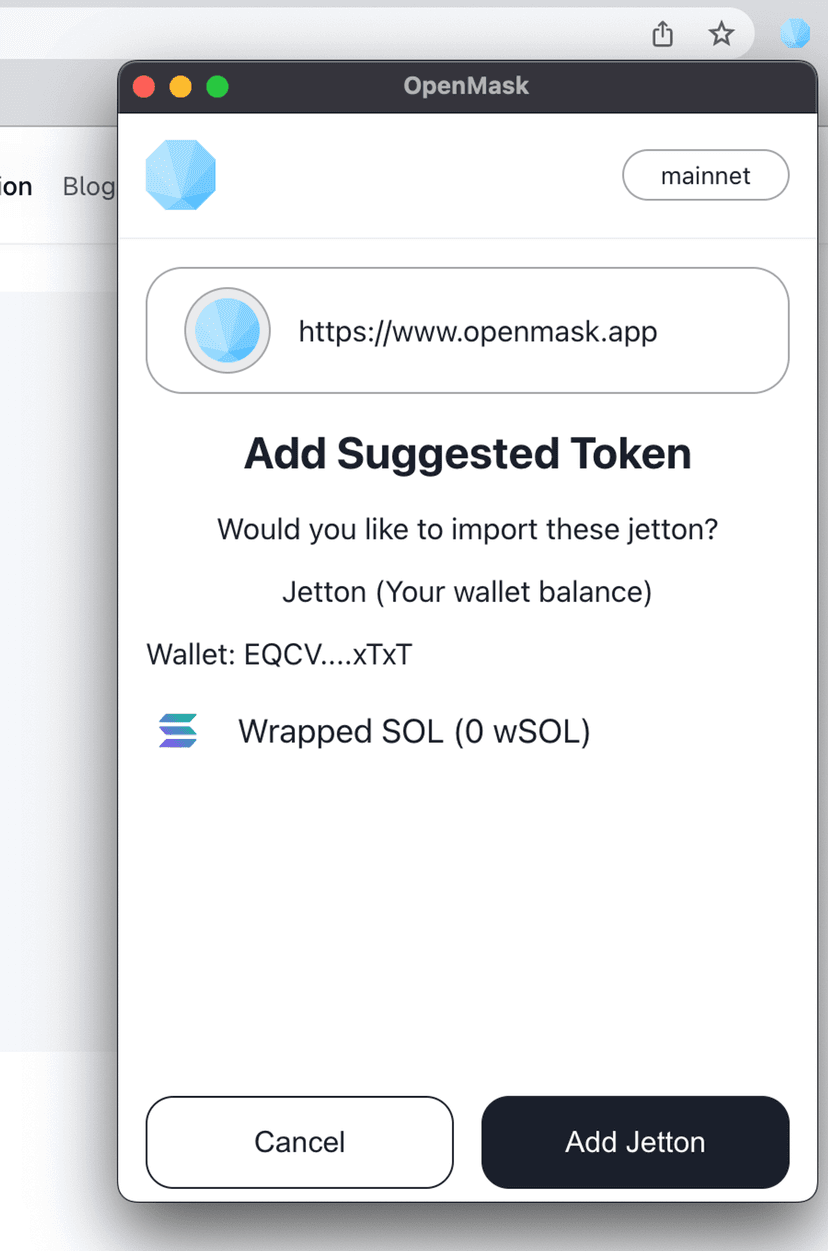Click the OpenMask logo in the popup header
828x1251 pixels.
181,176
